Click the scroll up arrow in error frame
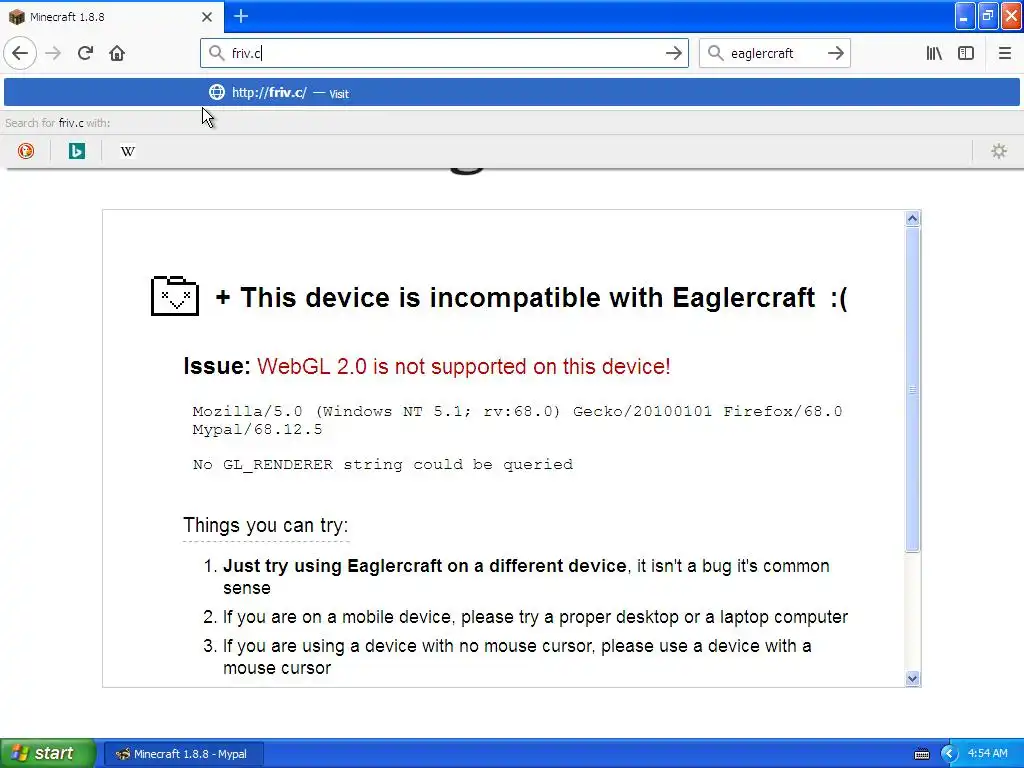 [x=912, y=218]
